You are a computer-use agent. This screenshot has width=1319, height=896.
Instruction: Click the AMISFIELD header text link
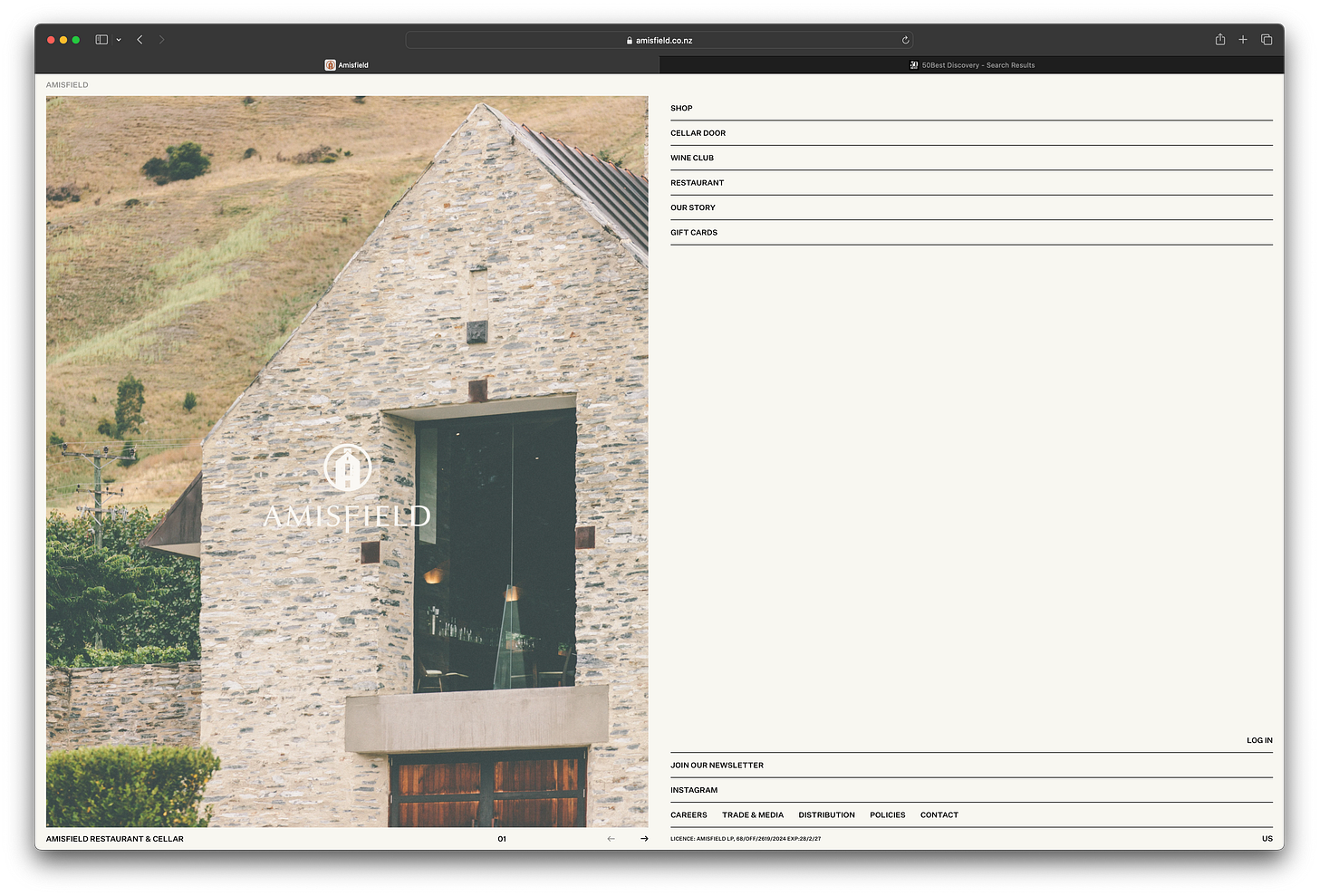coord(67,85)
